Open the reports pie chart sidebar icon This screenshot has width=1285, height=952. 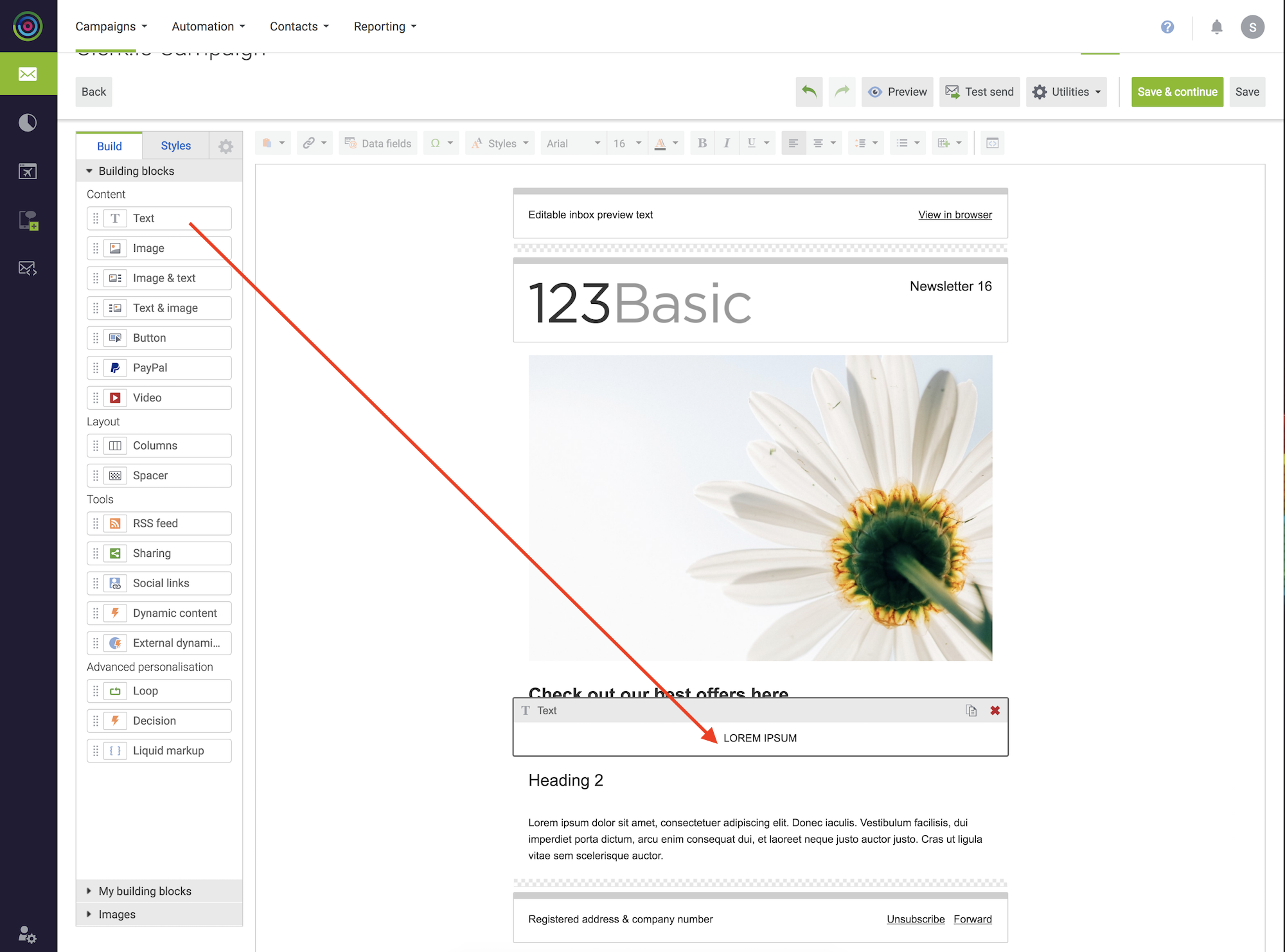pos(28,123)
